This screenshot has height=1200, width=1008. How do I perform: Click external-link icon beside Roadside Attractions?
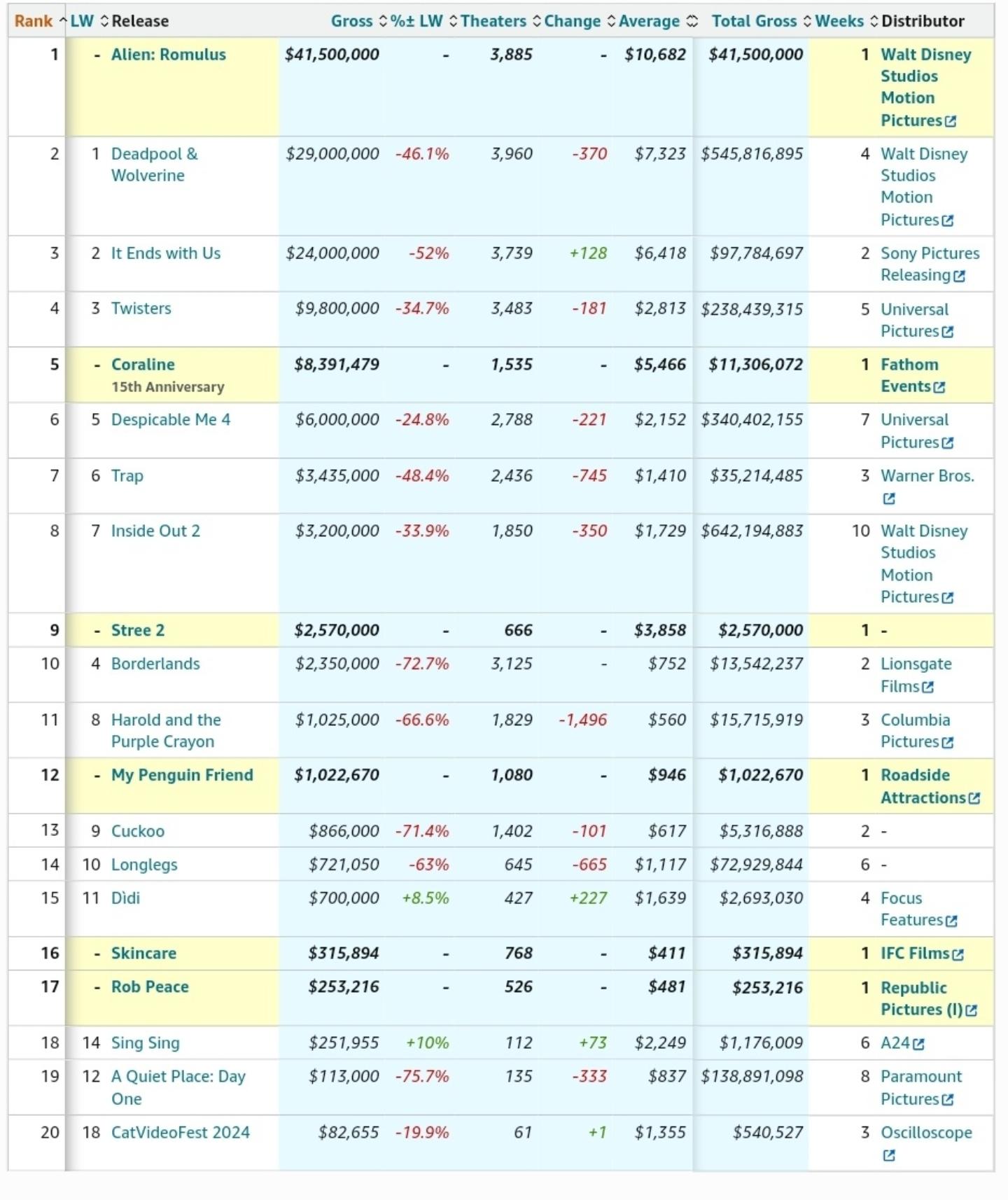[x=974, y=799]
